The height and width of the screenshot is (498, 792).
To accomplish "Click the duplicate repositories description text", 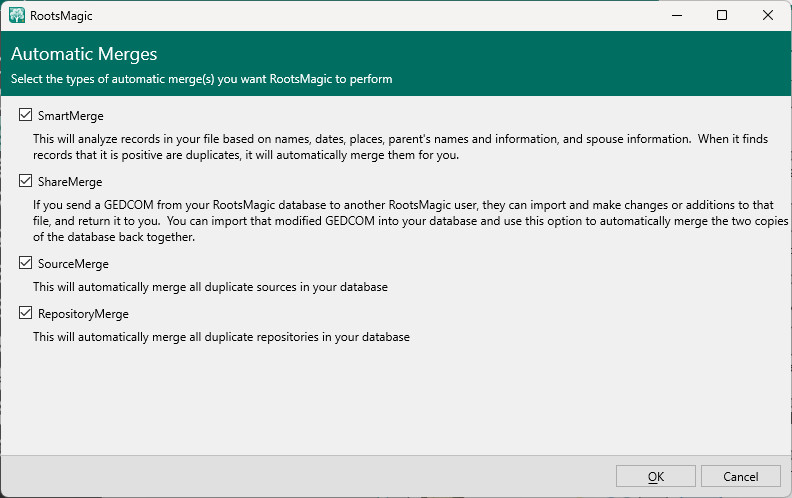I will (x=221, y=337).
